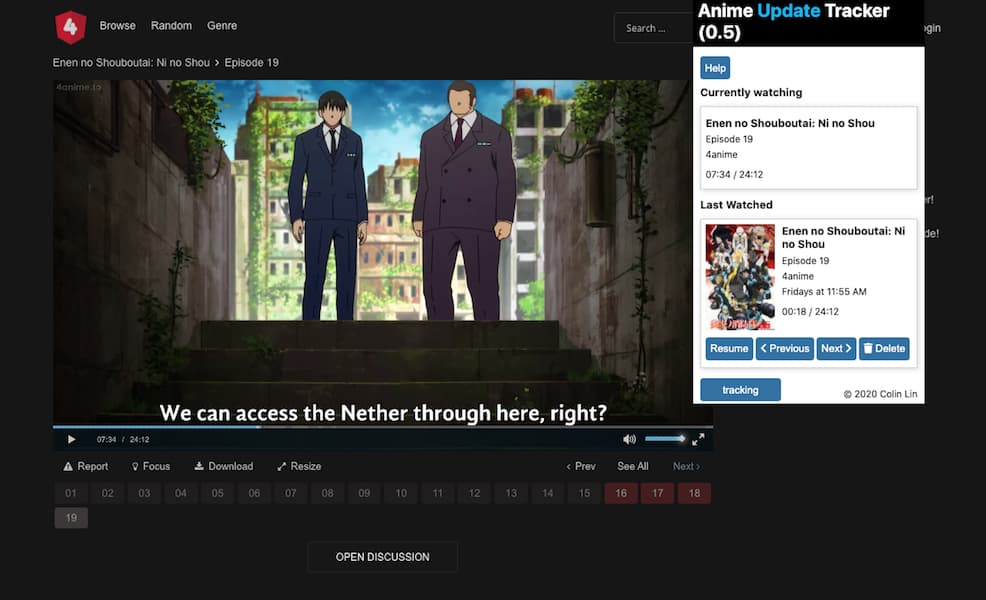Open the Browse menu

pyautogui.click(x=118, y=26)
